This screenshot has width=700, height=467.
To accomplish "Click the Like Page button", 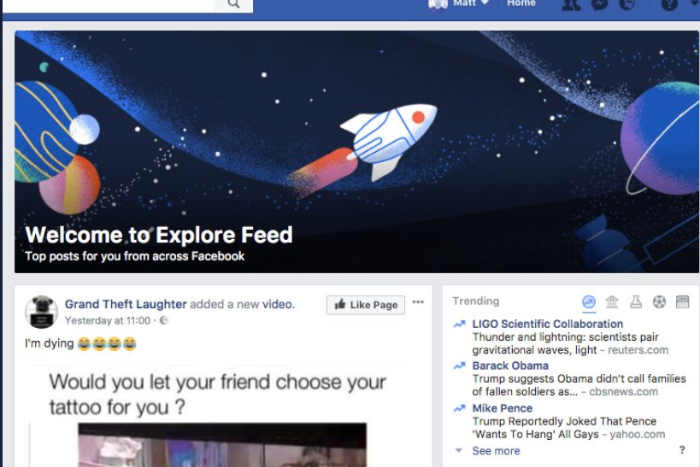I will point(365,305).
